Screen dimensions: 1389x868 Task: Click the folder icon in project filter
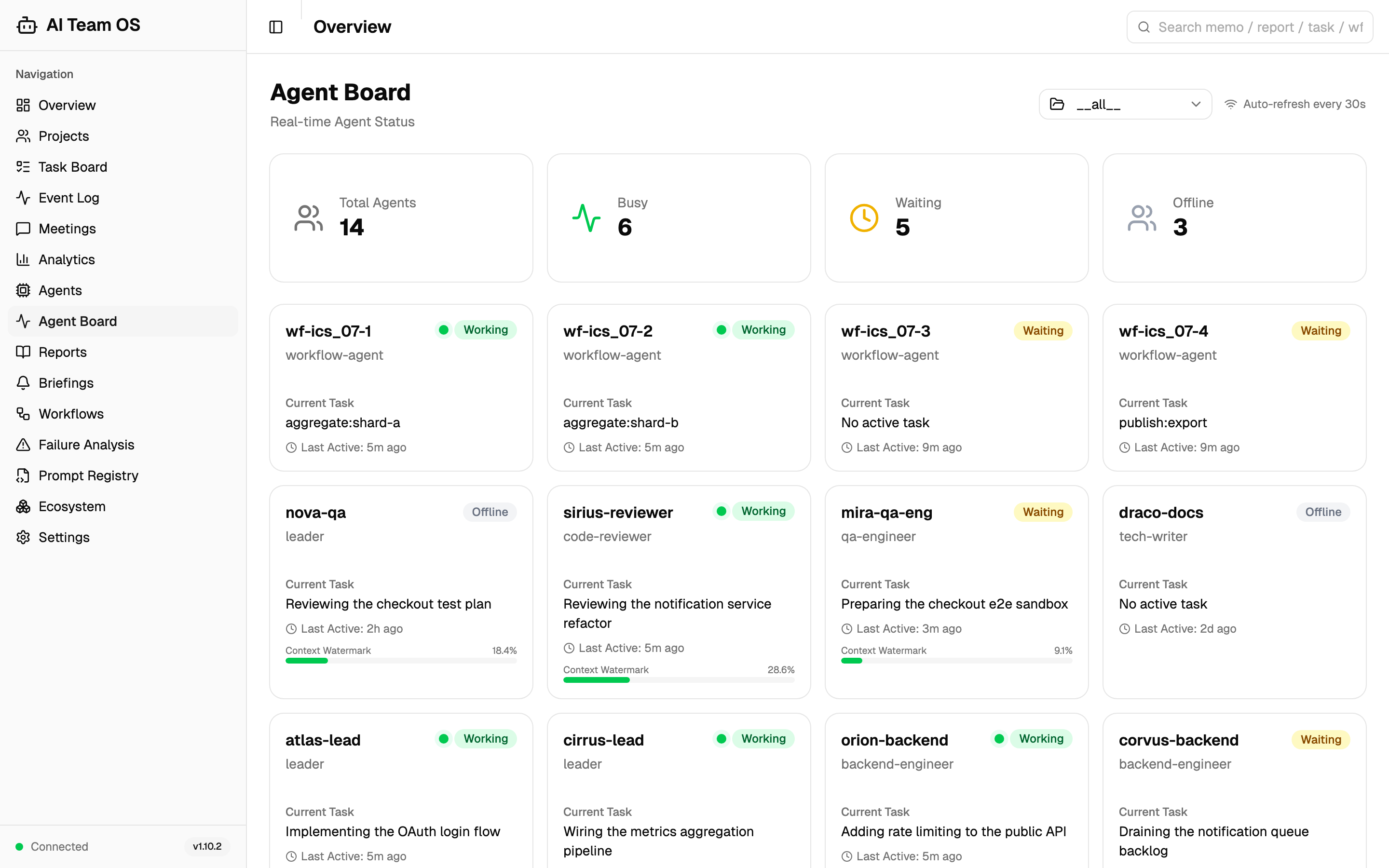[1057, 104]
